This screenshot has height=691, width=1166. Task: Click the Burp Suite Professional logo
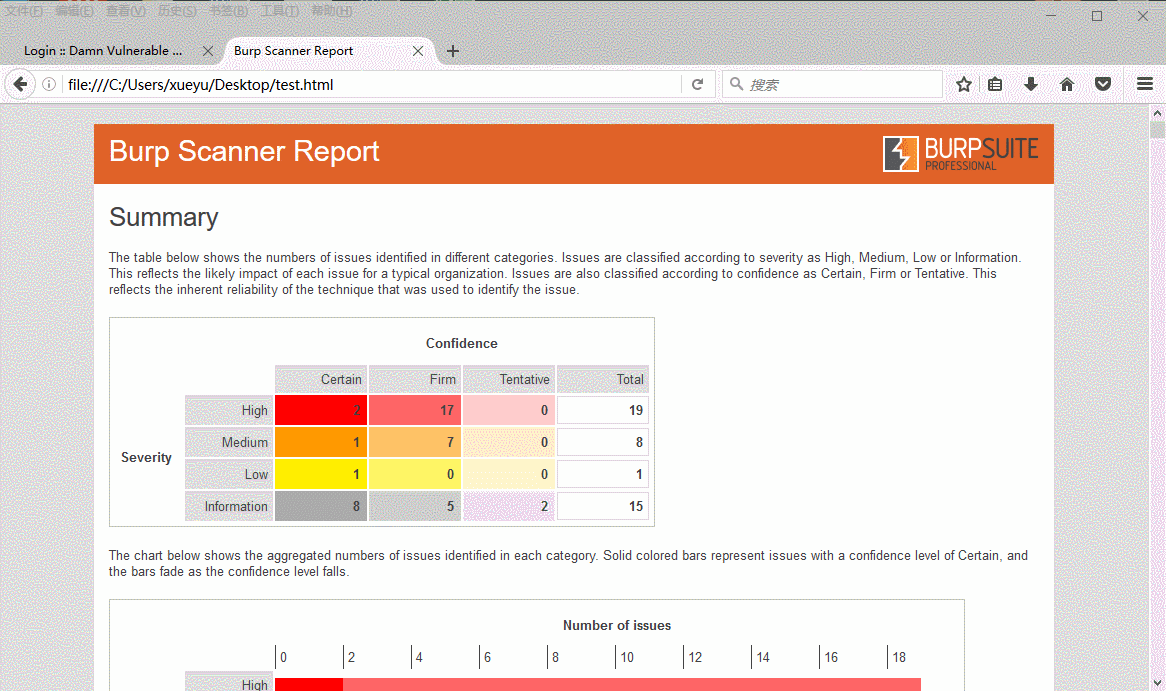click(x=960, y=153)
